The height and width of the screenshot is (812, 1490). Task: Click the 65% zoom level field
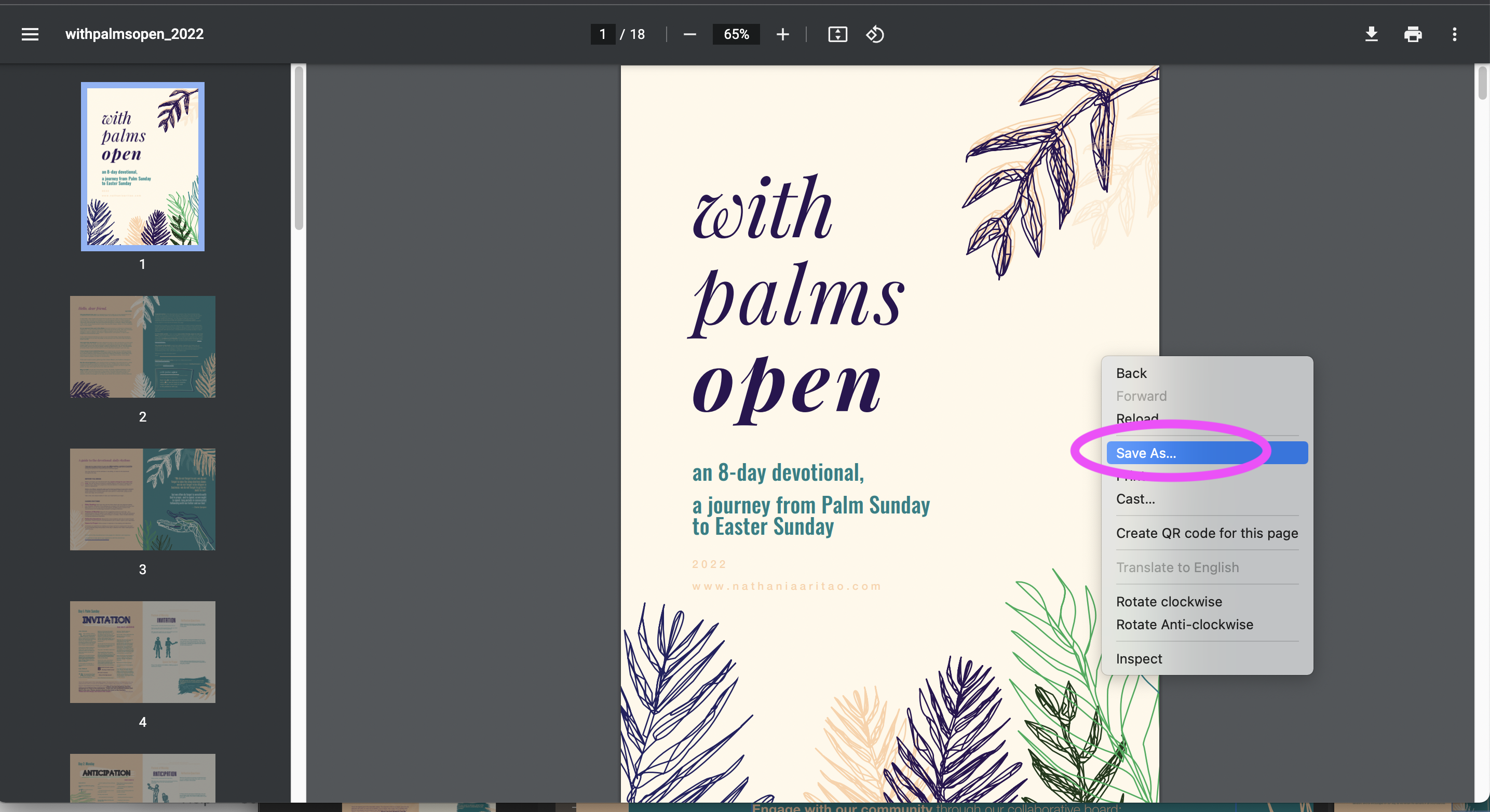point(736,34)
